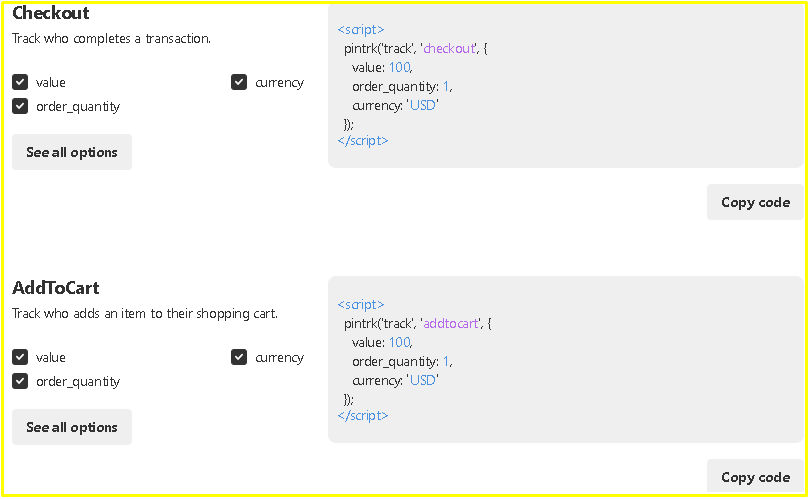Uncheck currency checkbox under Checkout
This screenshot has height=499, width=809.
pos(239,82)
